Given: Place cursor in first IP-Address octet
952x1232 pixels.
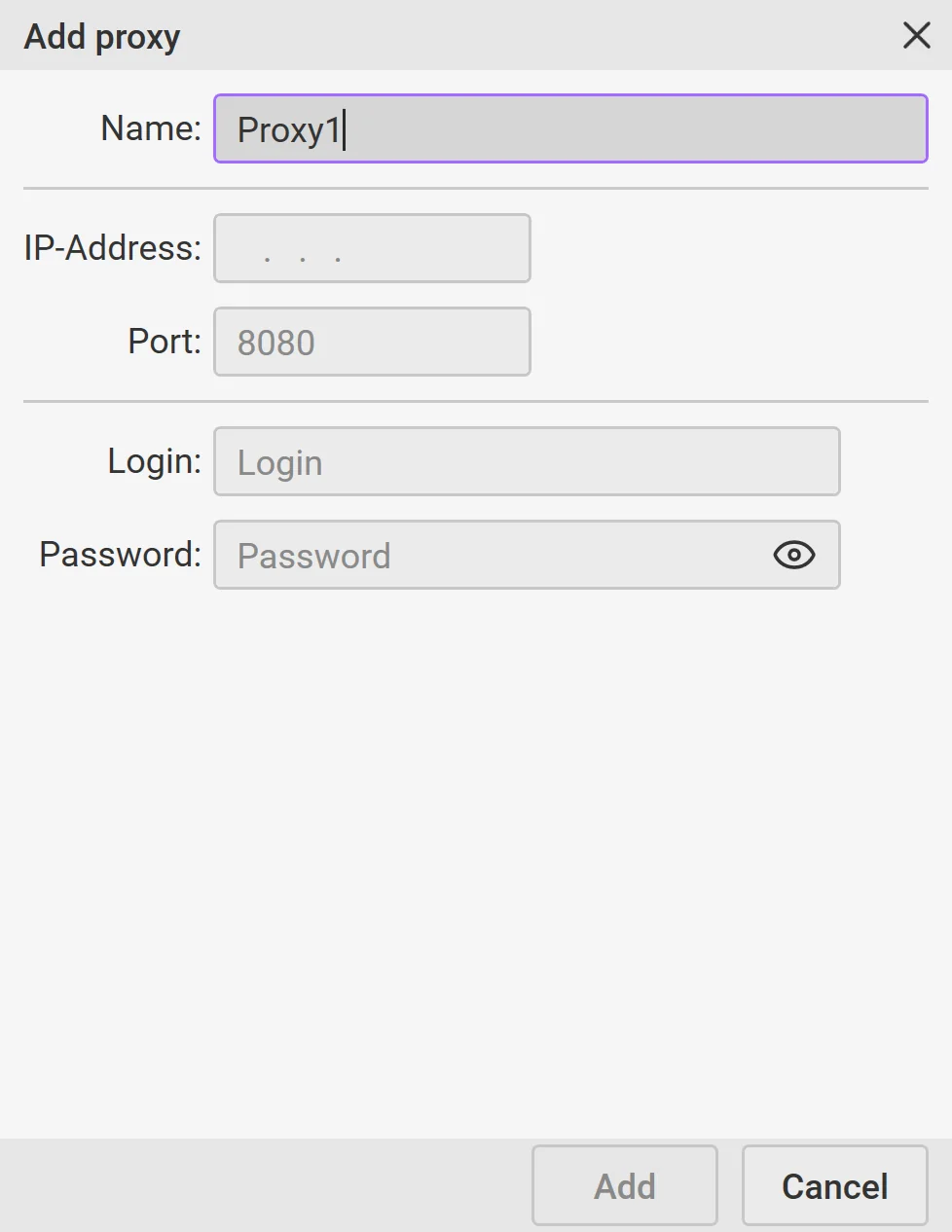Looking at the screenshot, I should (x=248, y=250).
